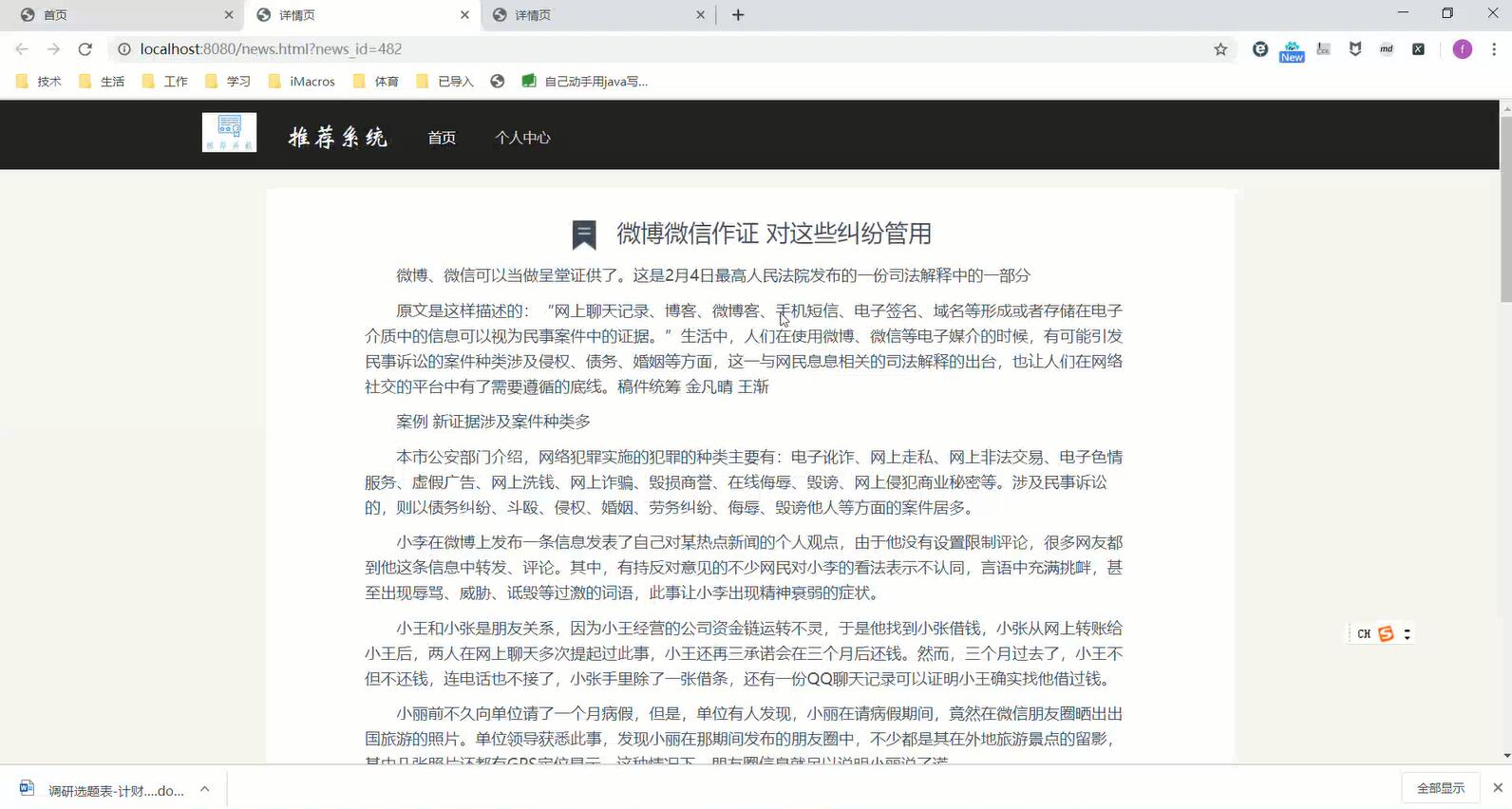This screenshot has height=809, width=1512.
Task: Click the paragraph starting 小王和小张是朋友关系
Action: pos(744,653)
